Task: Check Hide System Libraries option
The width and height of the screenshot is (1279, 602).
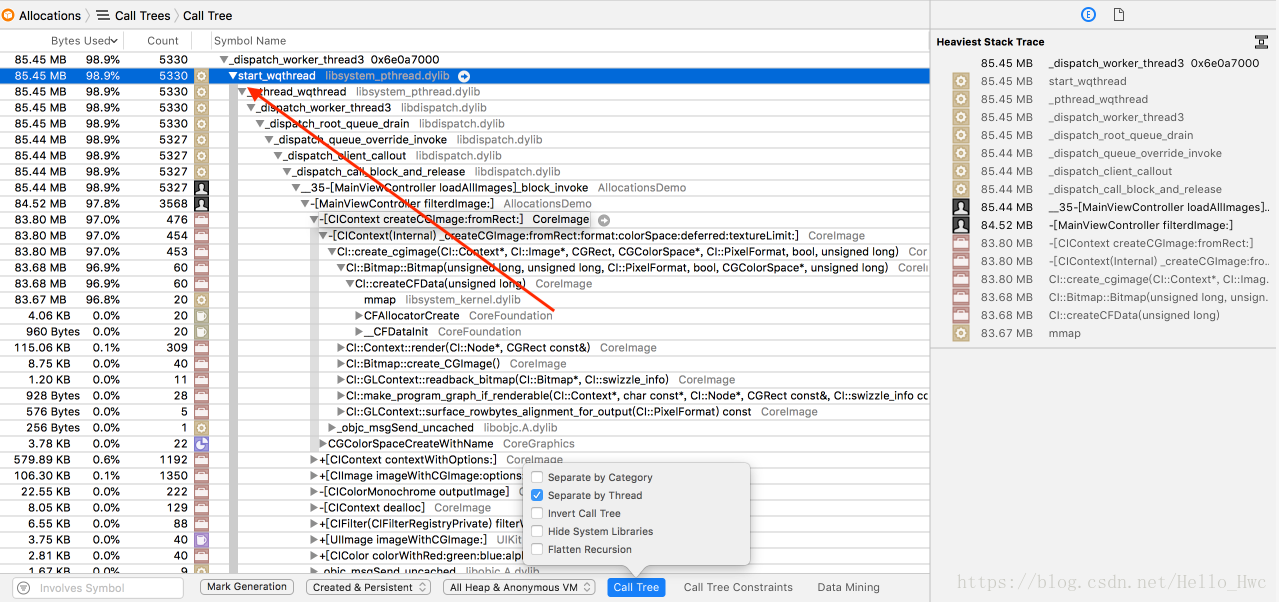Action: pyautogui.click(x=537, y=532)
